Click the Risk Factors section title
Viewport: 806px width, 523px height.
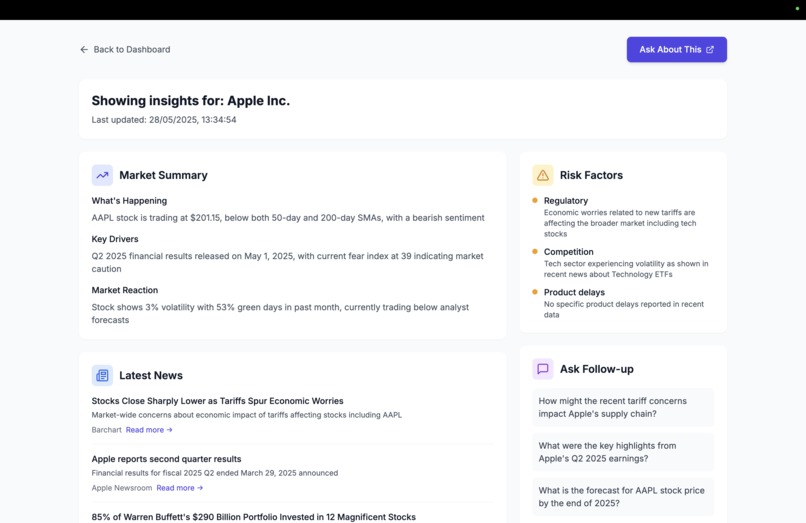[x=591, y=175]
